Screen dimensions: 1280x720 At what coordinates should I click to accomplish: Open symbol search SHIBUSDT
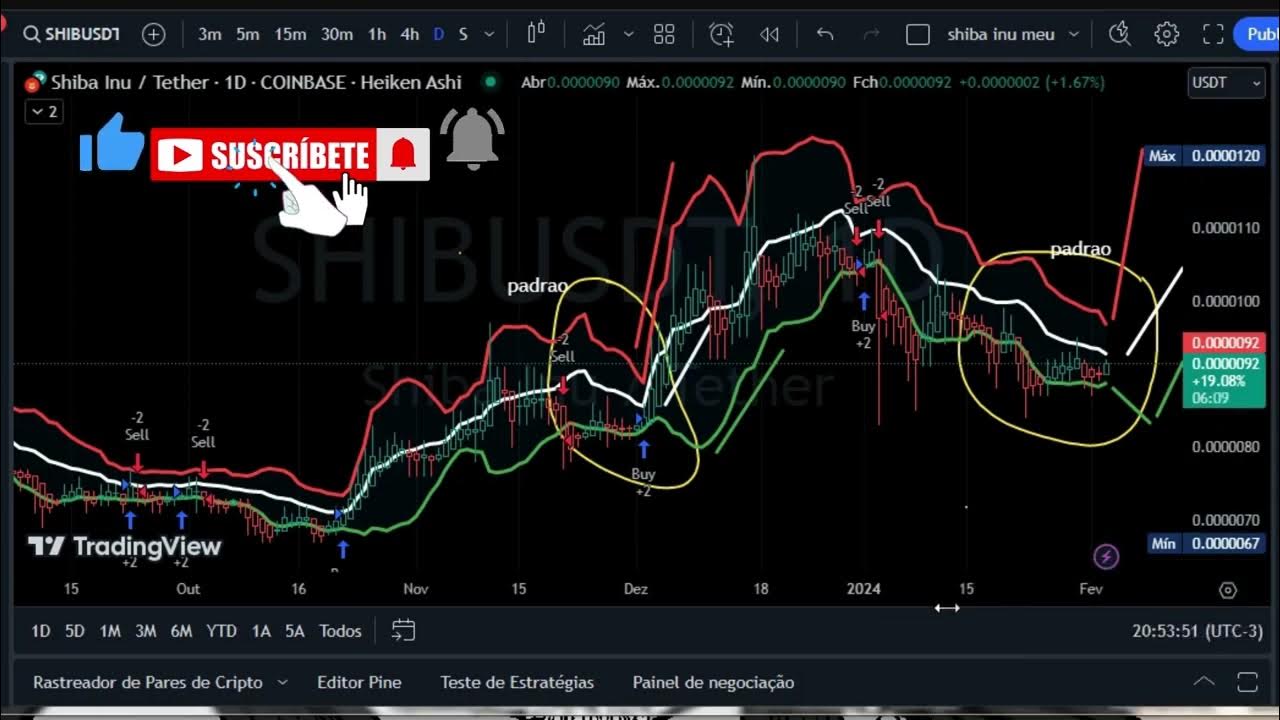tap(71, 34)
